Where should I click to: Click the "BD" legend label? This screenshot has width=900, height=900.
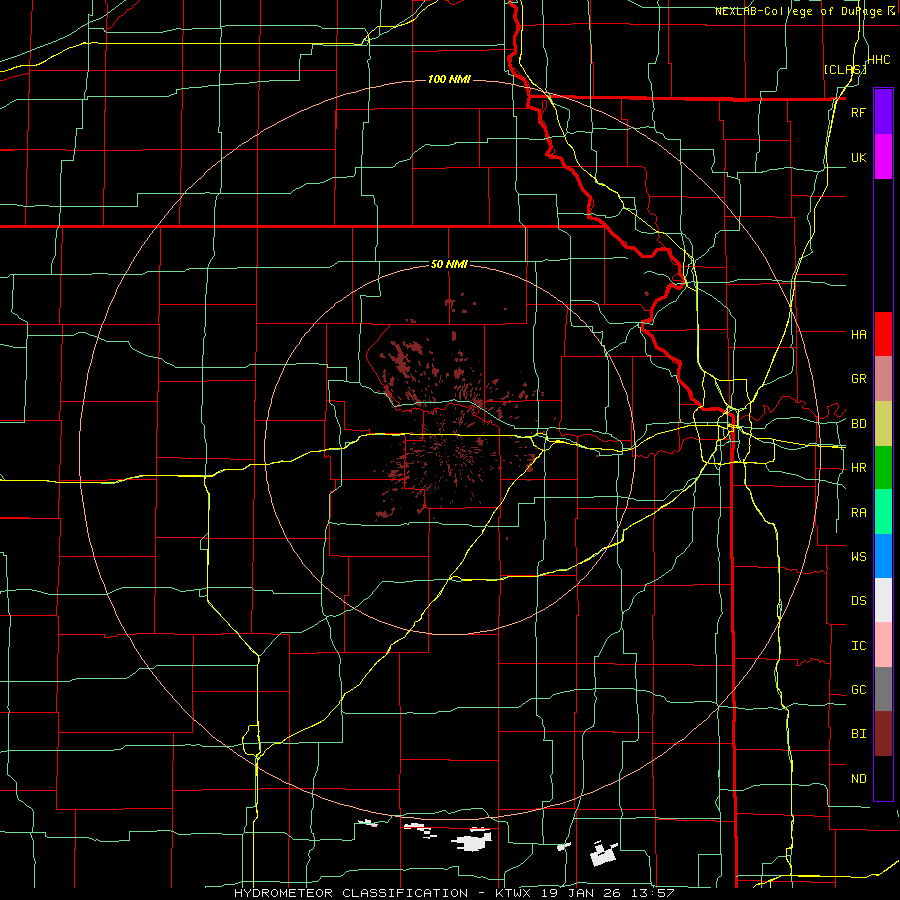point(858,424)
